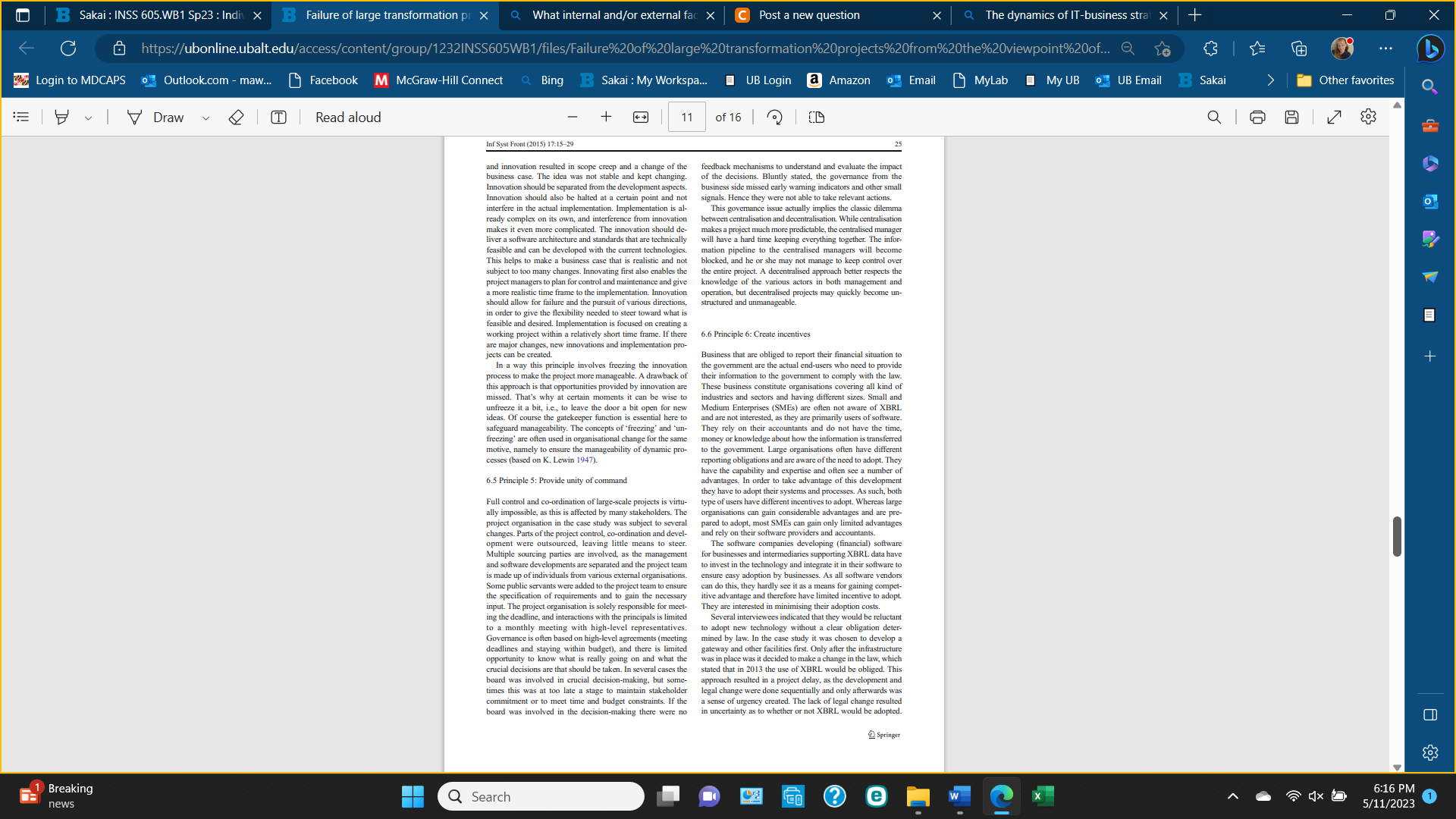1456x819 pixels.
Task: Toggle the page view layout button
Action: [817, 117]
